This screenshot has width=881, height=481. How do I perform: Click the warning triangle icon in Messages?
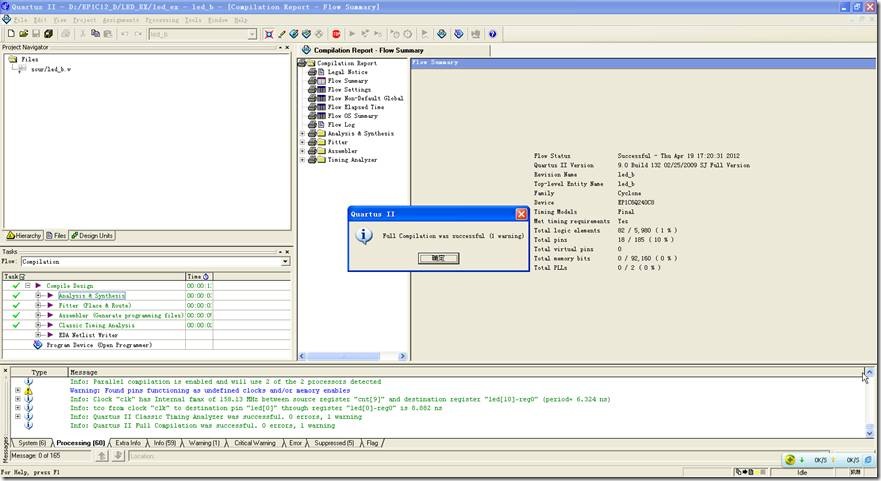point(28,391)
